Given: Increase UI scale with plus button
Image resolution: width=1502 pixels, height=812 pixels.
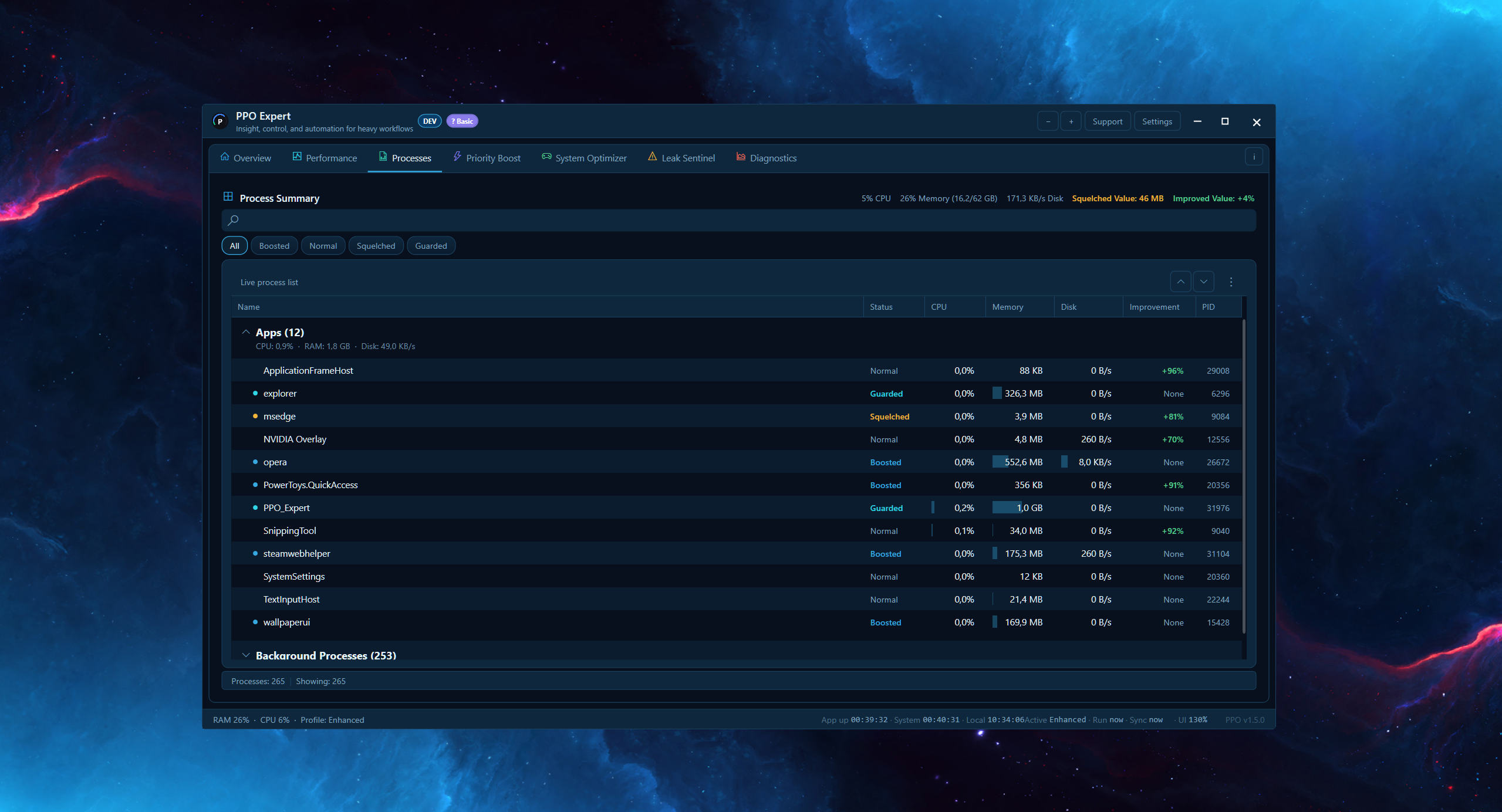Looking at the screenshot, I should click(1071, 121).
